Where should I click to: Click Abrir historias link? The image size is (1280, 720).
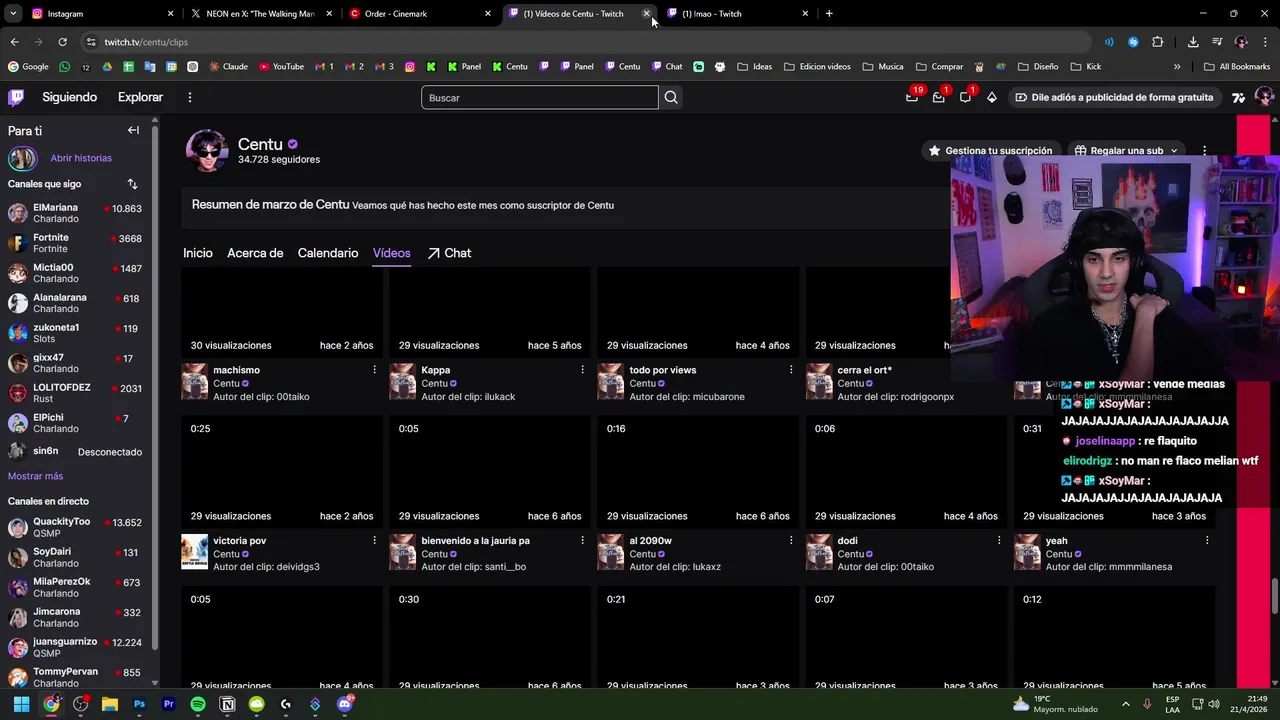coord(81,158)
